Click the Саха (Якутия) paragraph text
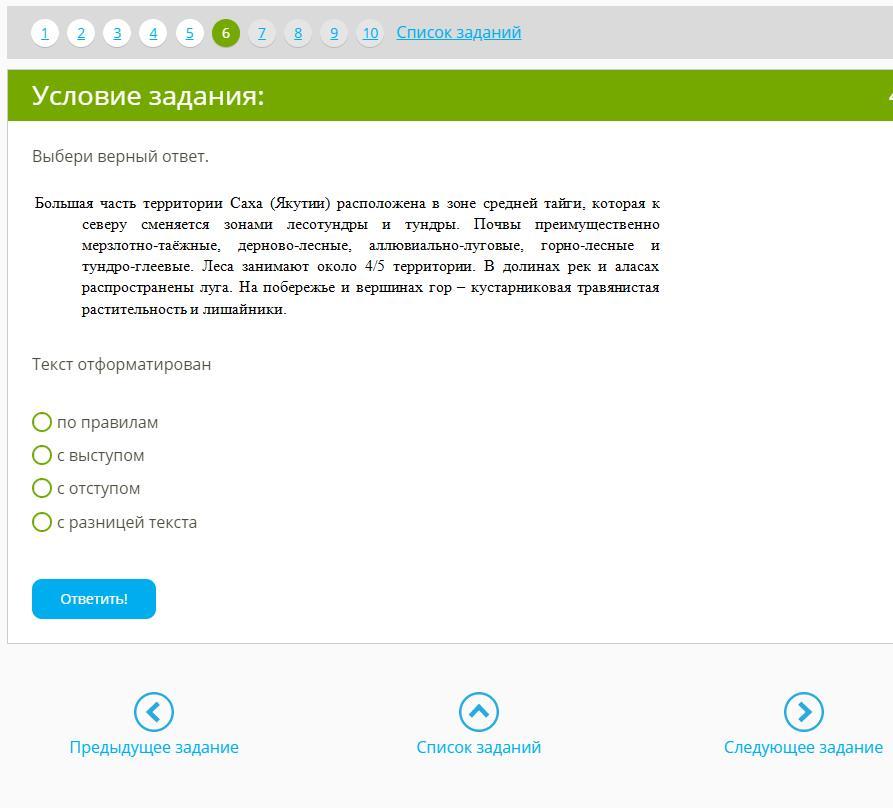The height and width of the screenshot is (808, 893). (347, 256)
